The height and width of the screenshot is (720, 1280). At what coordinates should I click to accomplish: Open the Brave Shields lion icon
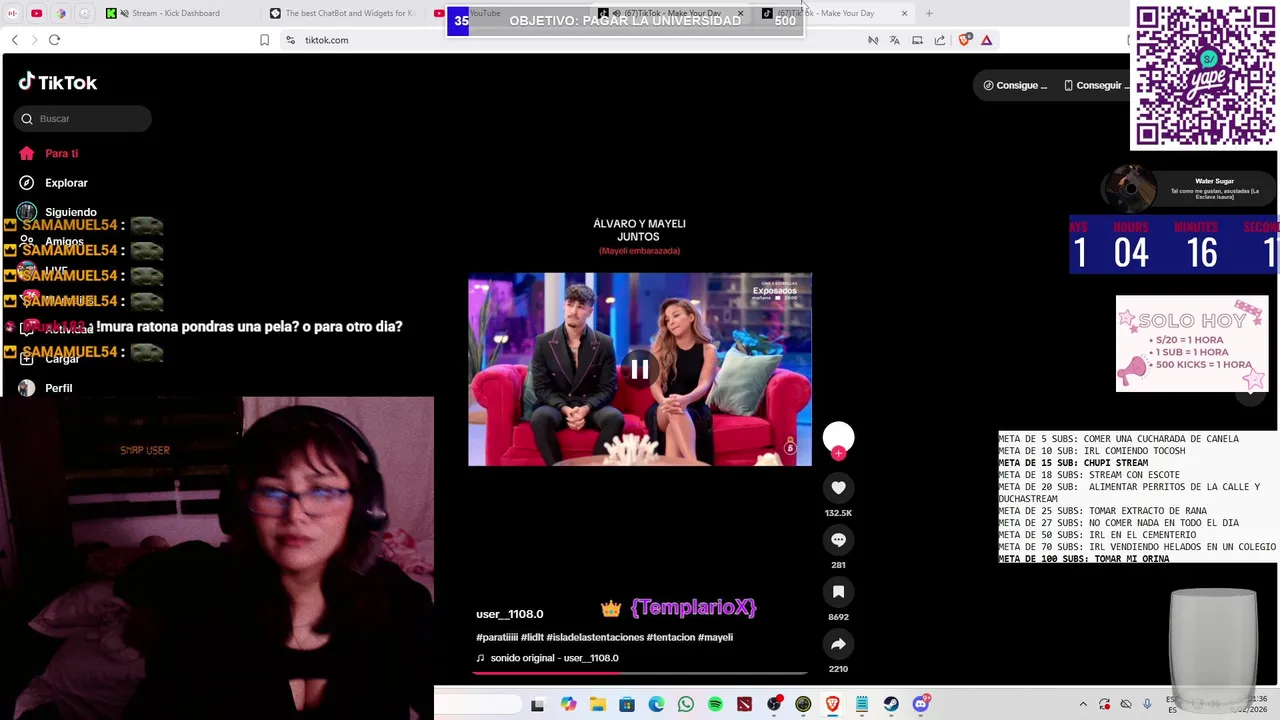(964, 40)
